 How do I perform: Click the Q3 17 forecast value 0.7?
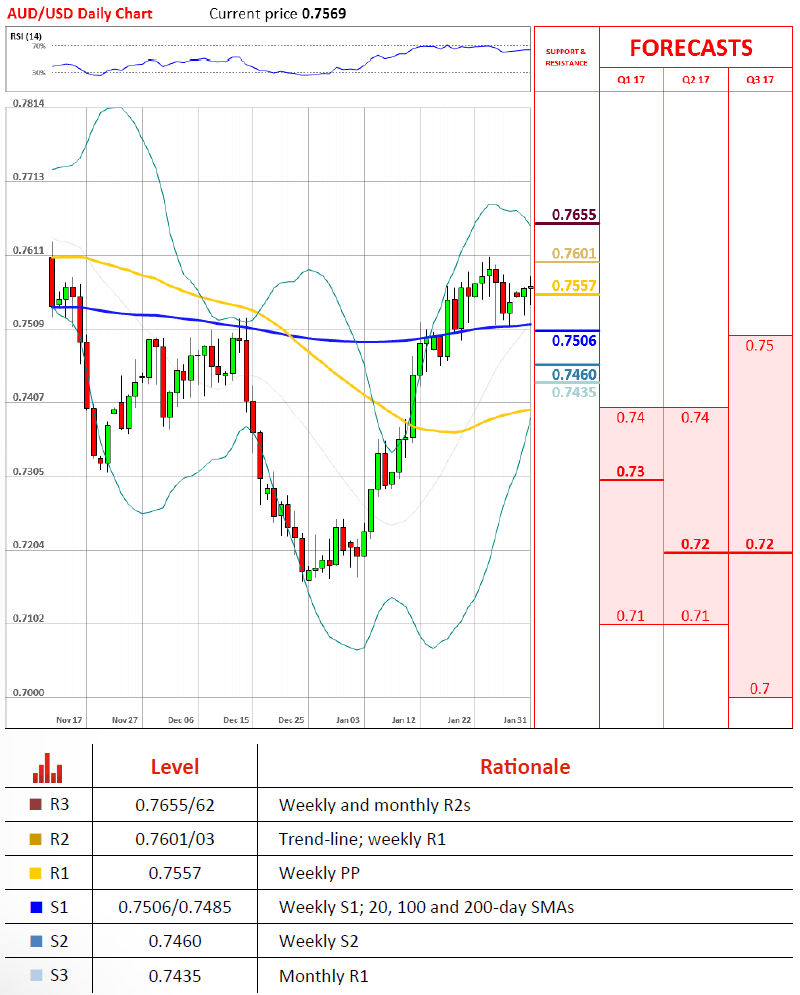click(x=759, y=689)
